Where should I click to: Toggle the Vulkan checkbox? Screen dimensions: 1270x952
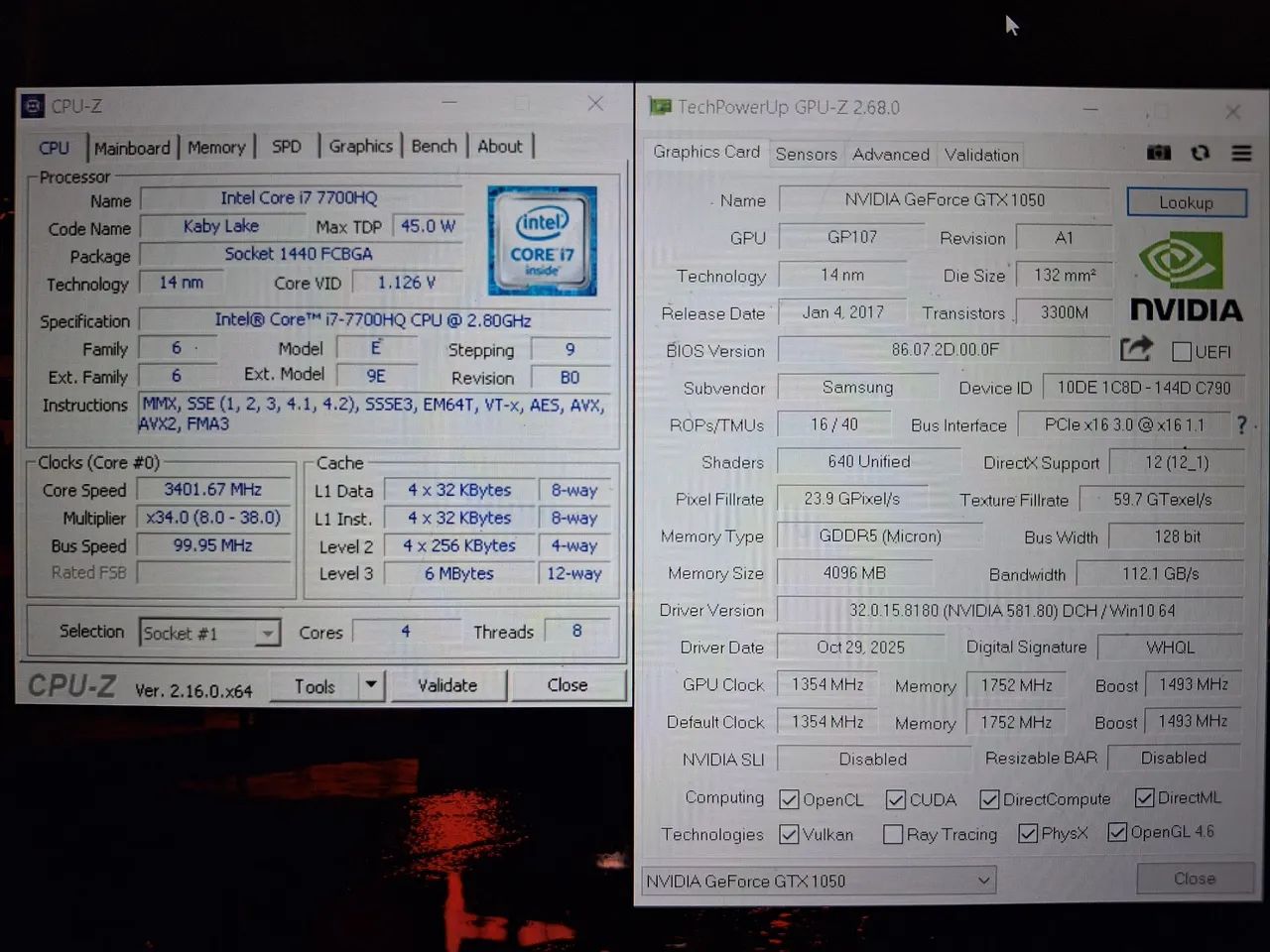tap(789, 834)
